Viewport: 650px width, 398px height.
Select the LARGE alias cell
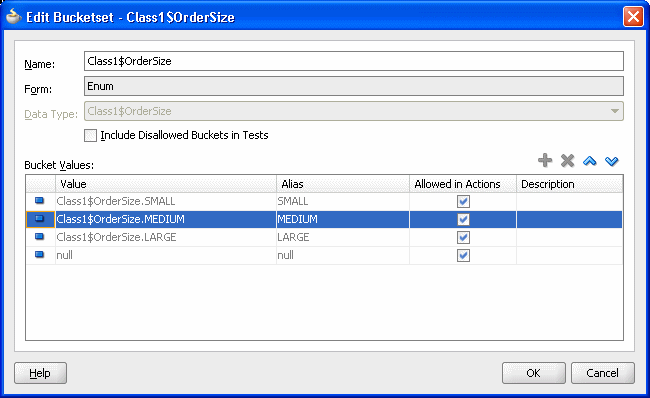pos(343,237)
